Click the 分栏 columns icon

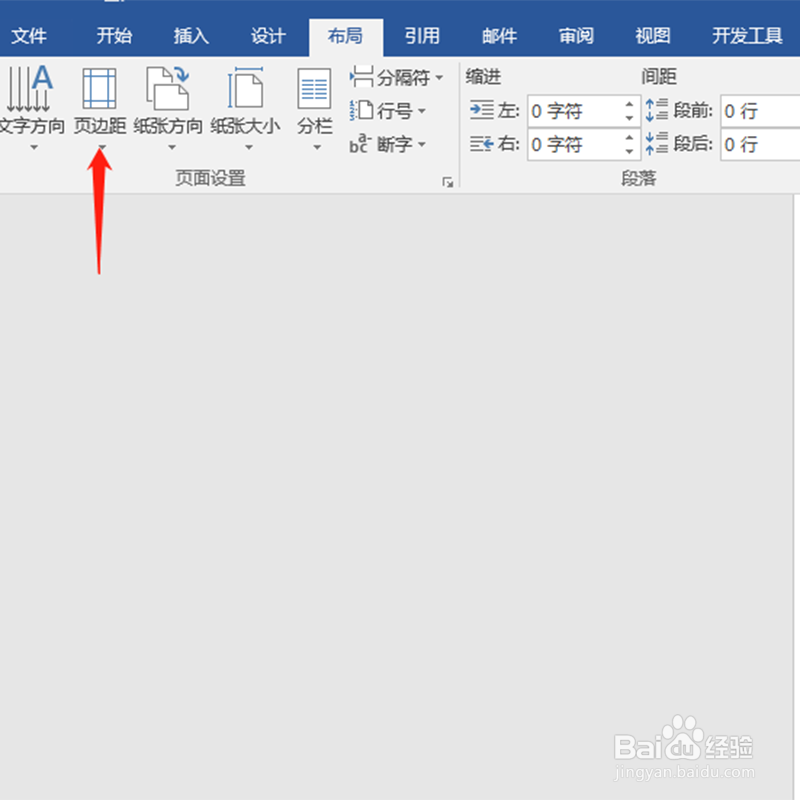tap(314, 89)
